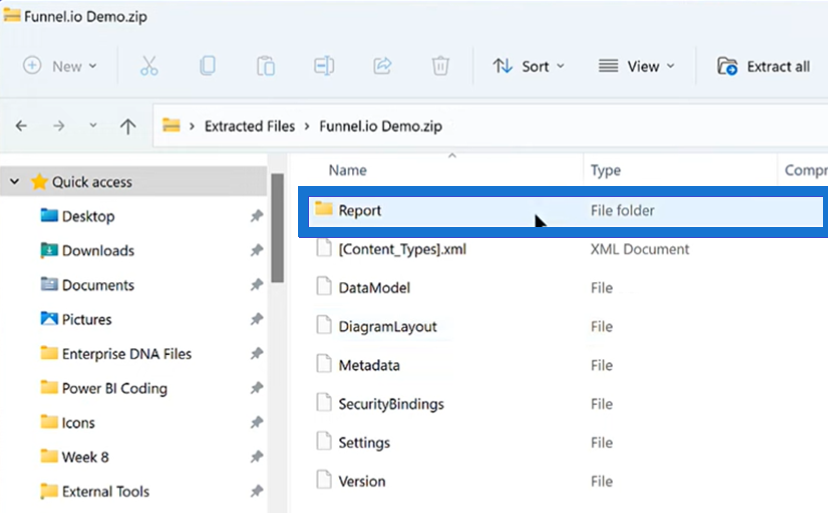Expand chevron after Extracted Files breadcrumb
Screen dimensions: 828x513
[307, 126]
